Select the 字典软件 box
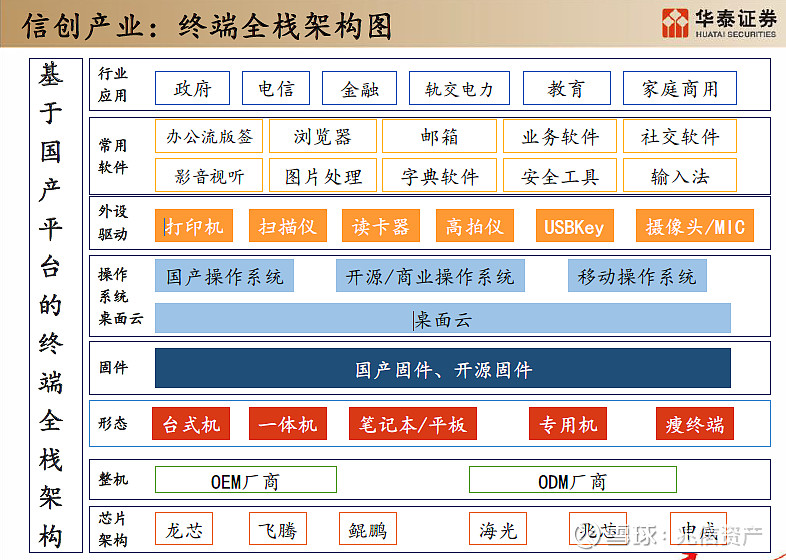Screen dimensions: 786x560 [x=439, y=175]
